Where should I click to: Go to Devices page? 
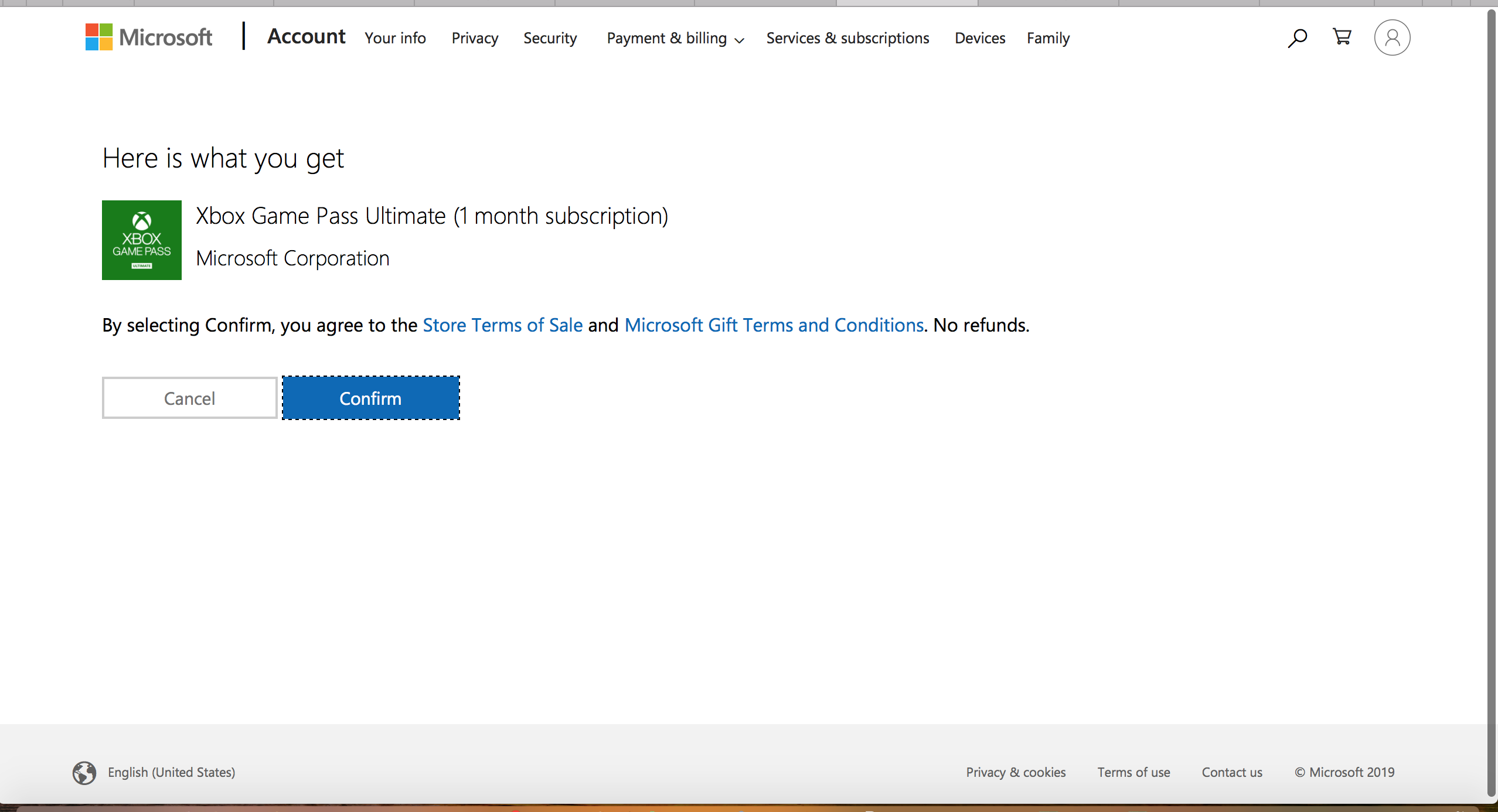980,38
